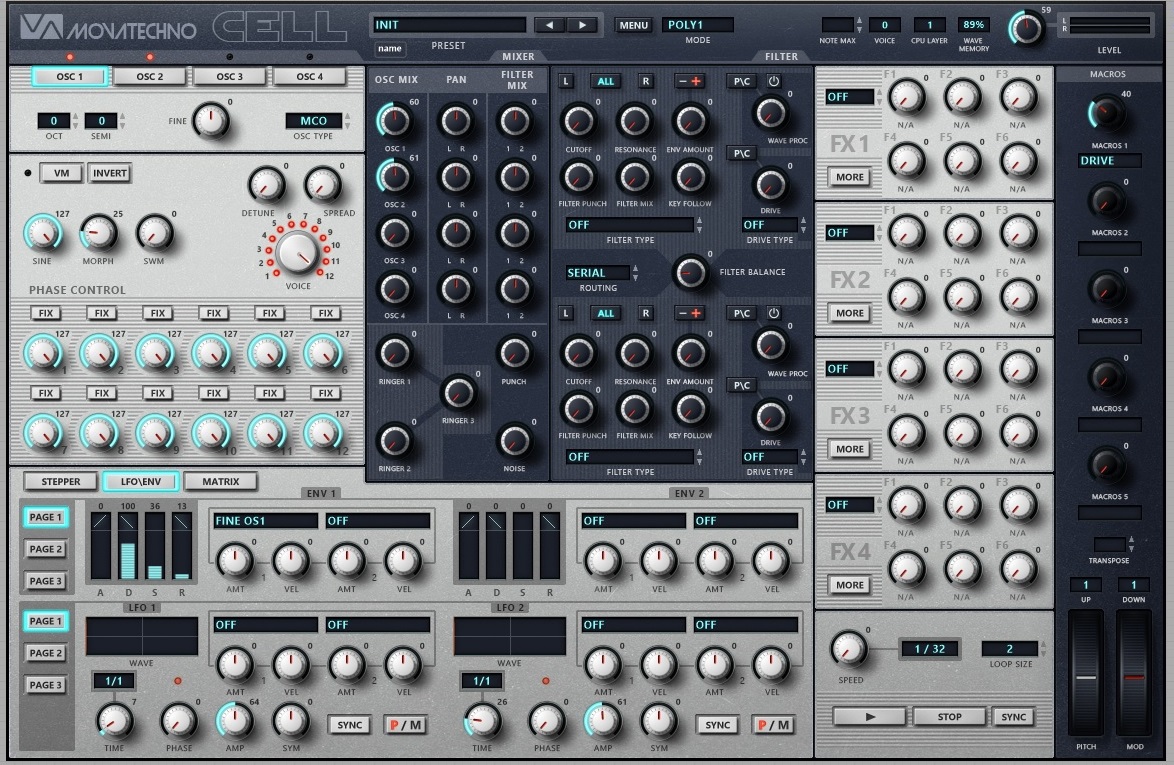
Task: Open the OSC TYPE MCO selector
Action: click(314, 121)
